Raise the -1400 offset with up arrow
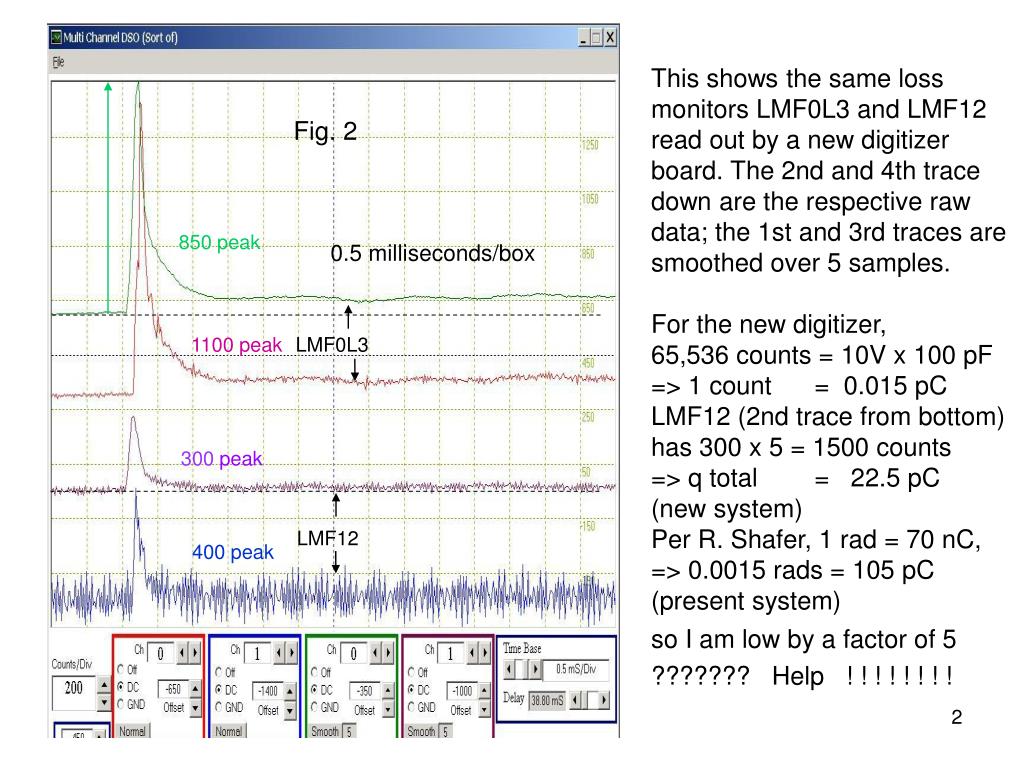This screenshot has height=768, width=1024. coord(289,692)
